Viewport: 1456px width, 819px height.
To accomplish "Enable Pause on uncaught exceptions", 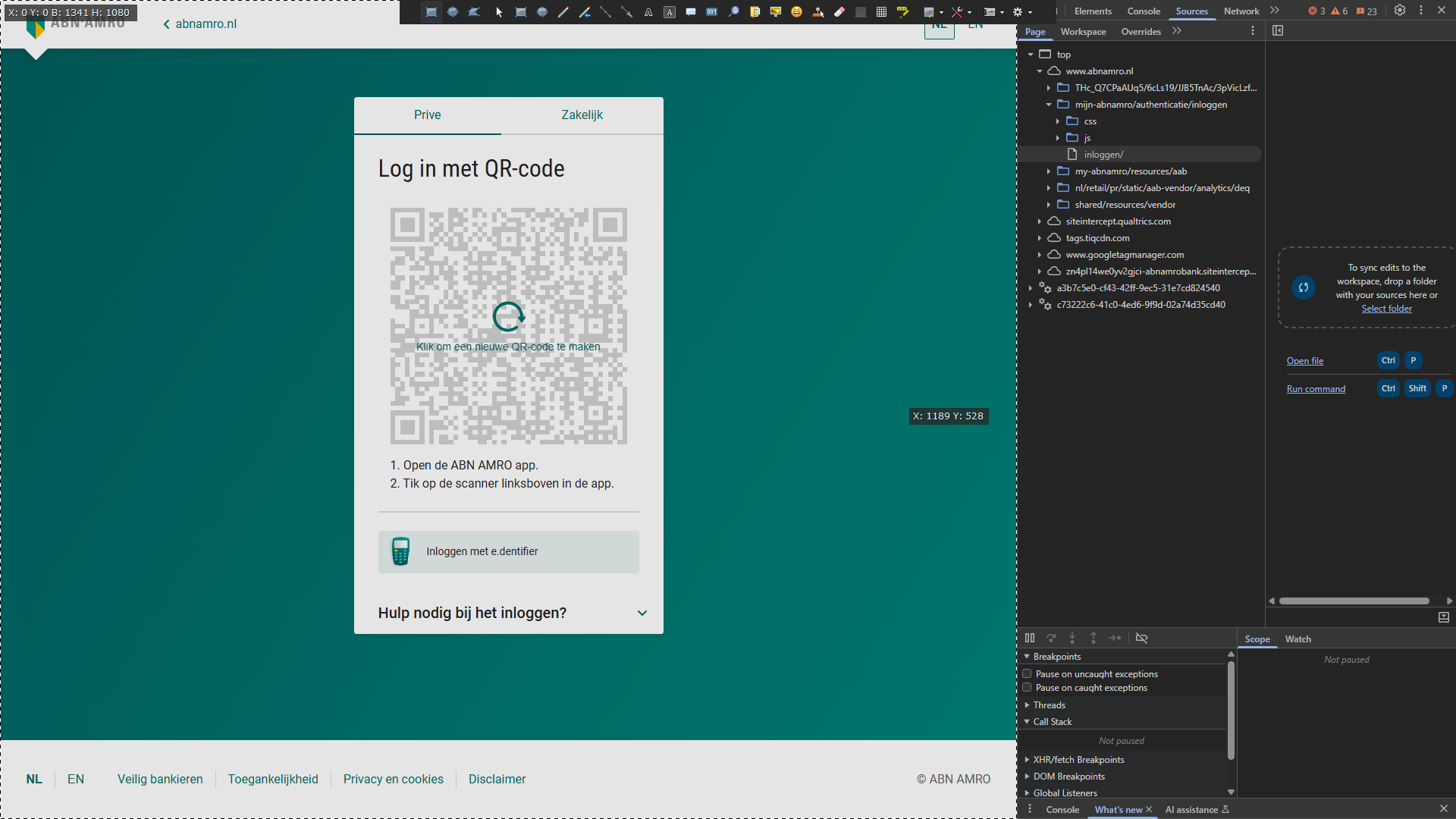I will pyautogui.click(x=1027, y=674).
